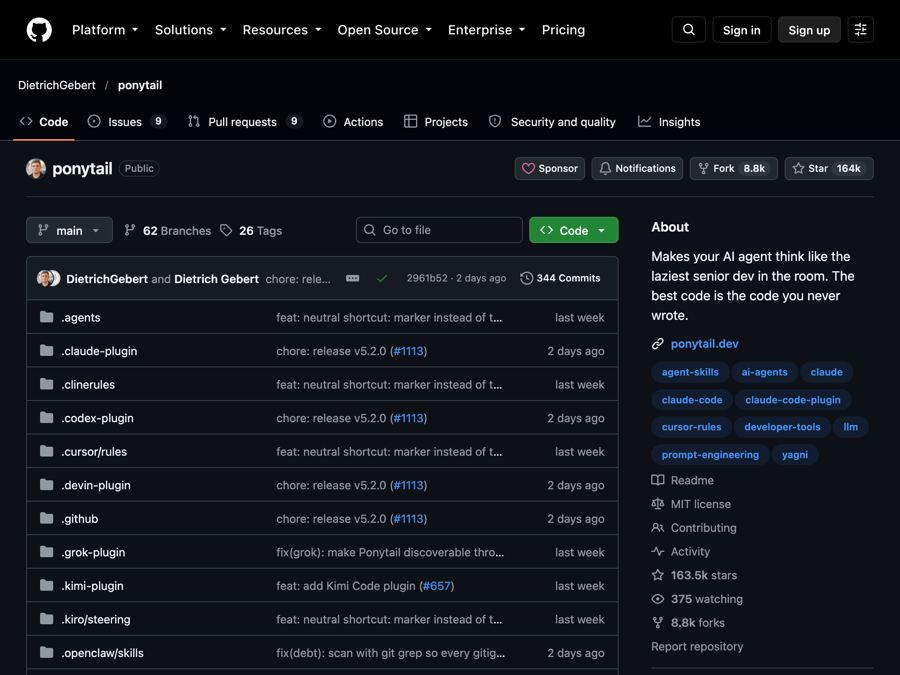
Task: Open the search magnifier in header
Action: click(x=689, y=30)
